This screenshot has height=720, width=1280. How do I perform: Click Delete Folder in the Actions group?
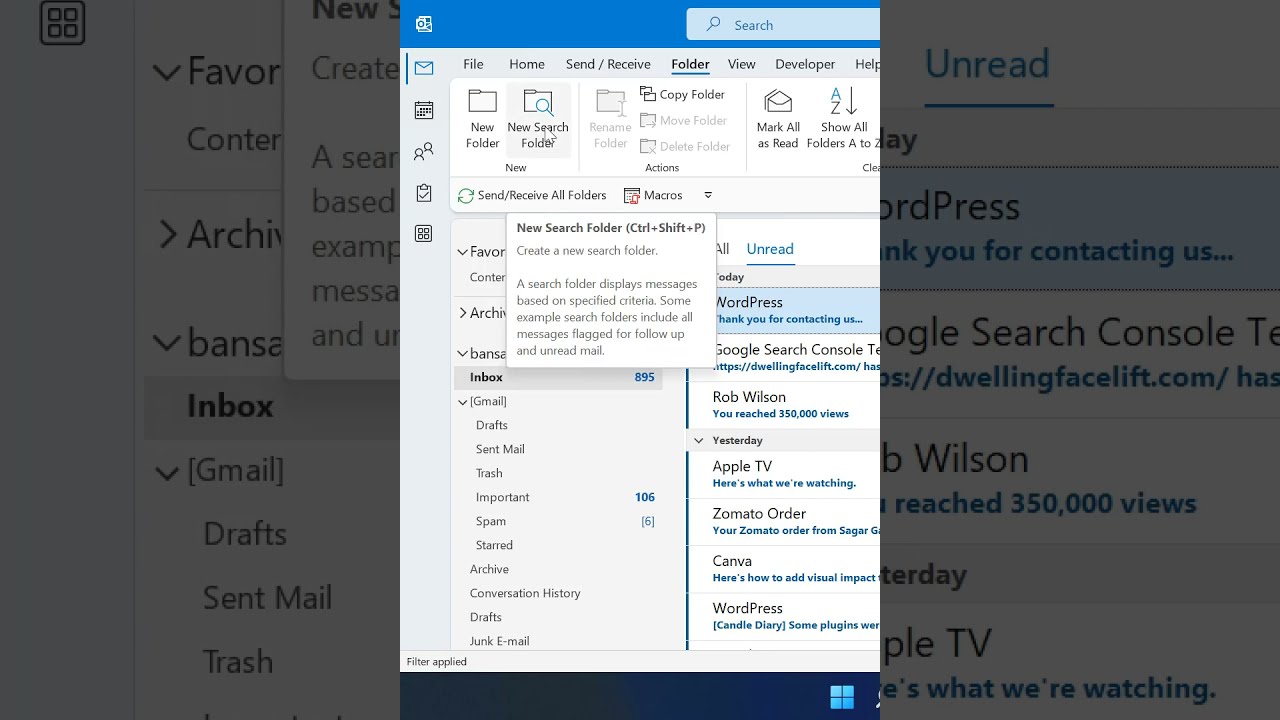(686, 146)
